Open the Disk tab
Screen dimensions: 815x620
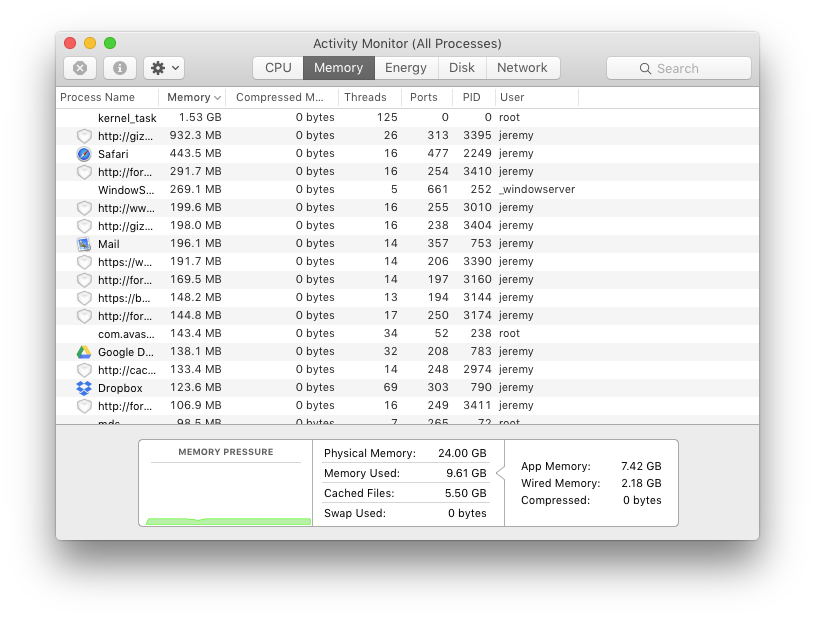[x=462, y=68]
